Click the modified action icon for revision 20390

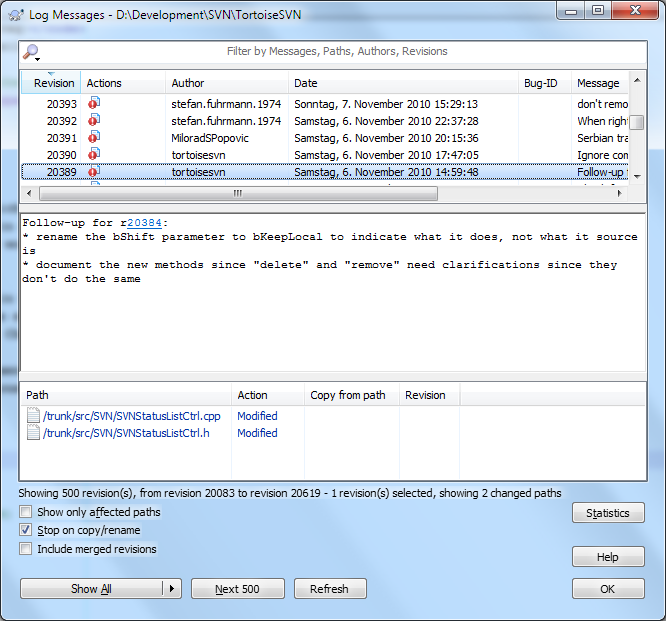point(94,154)
